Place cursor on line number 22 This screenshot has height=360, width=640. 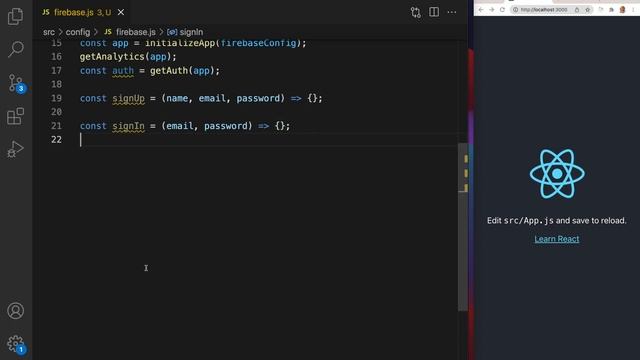pyautogui.click(x=56, y=140)
